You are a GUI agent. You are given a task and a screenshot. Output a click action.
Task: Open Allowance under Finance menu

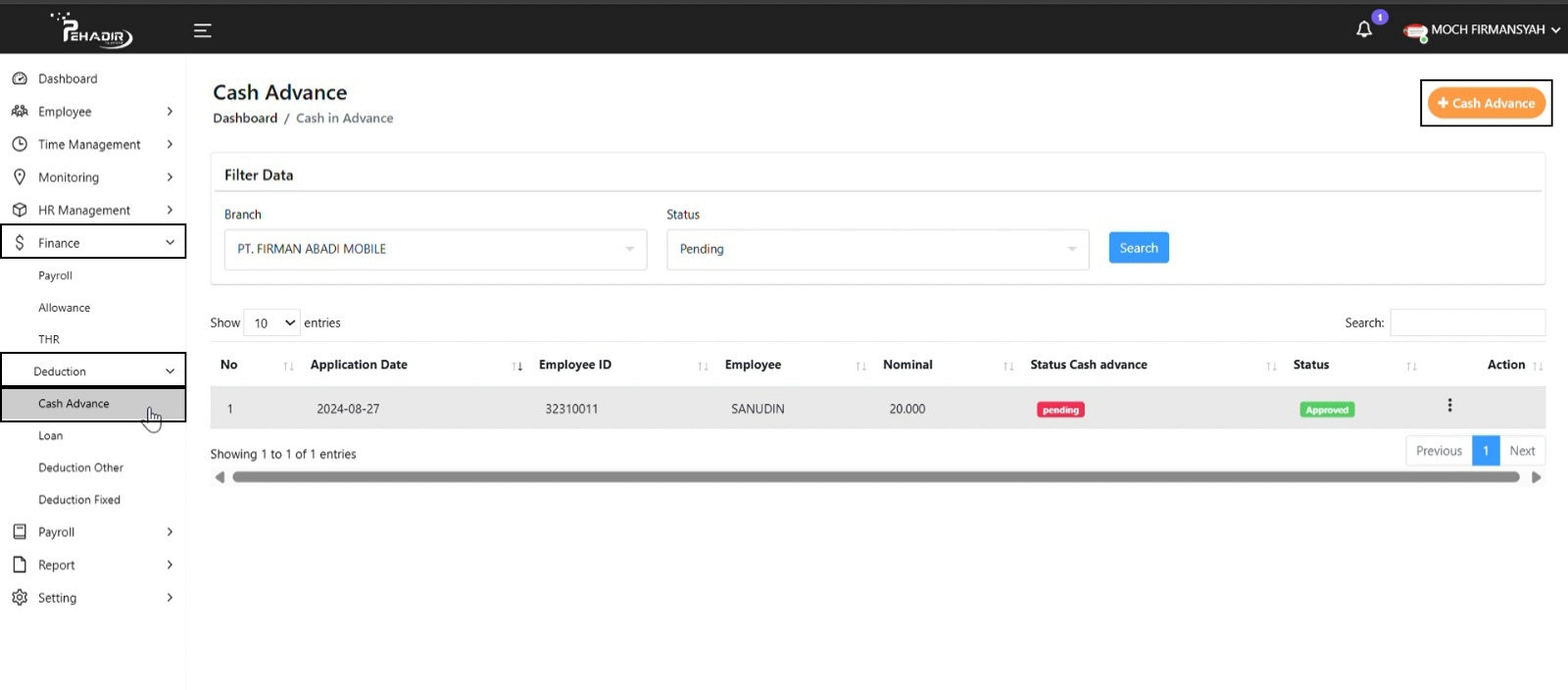click(65, 308)
